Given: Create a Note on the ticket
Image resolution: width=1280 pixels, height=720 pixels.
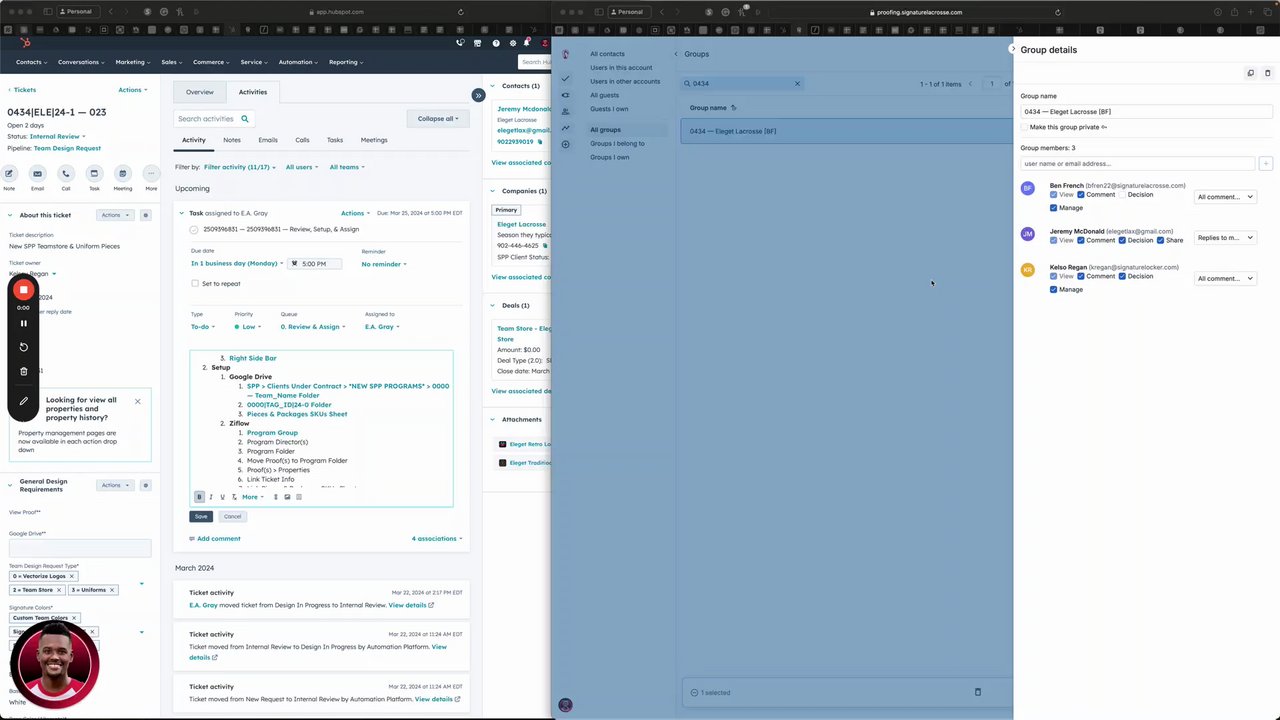Looking at the screenshot, I should click(x=9, y=174).
